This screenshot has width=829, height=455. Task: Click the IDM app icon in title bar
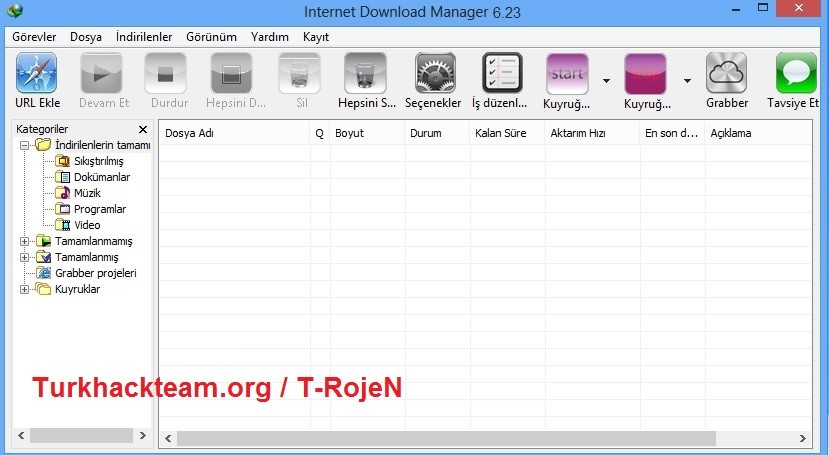coord(15,10)
